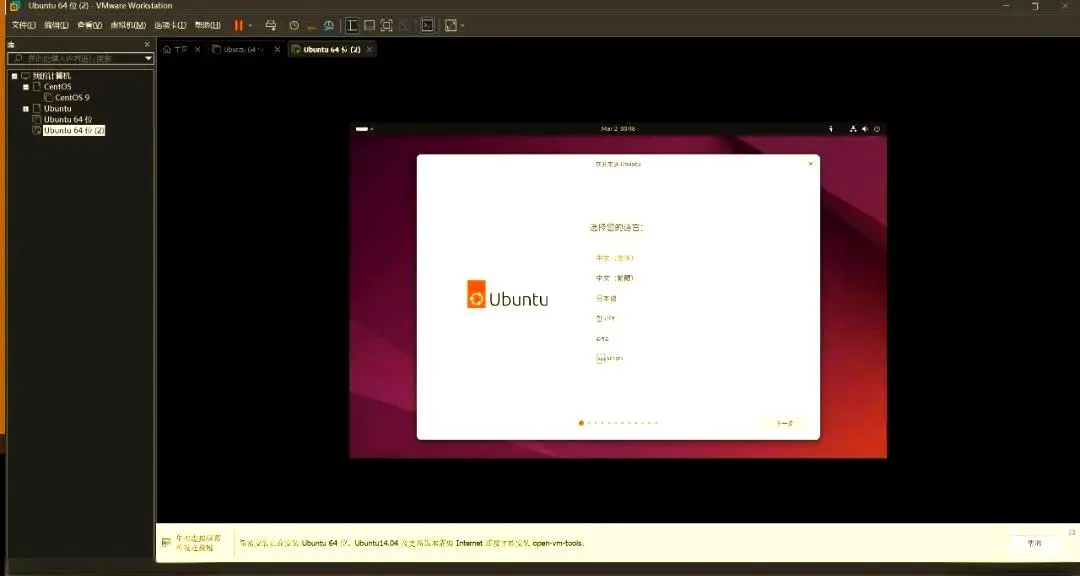Click the Take snapshot clock icon

pos(294,25)
